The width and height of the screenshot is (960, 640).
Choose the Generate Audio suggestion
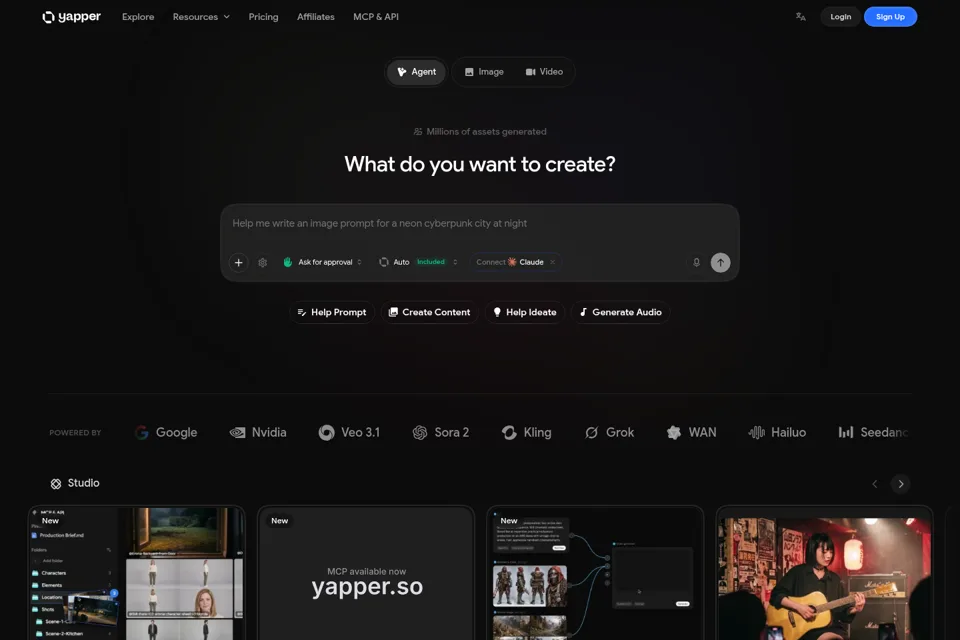[621, 312]
